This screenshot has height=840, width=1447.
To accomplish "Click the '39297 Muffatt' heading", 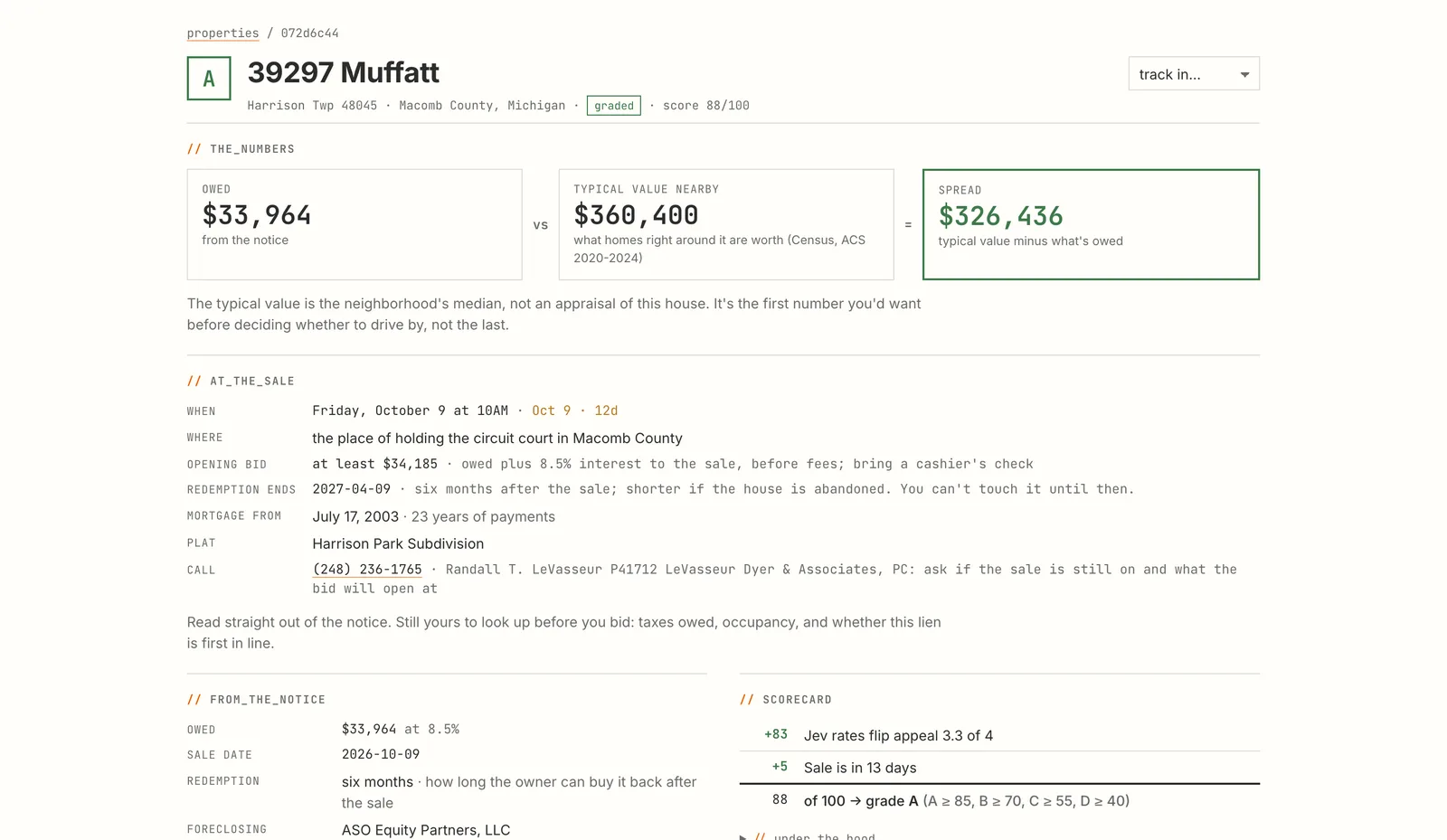I will pos(344,72).
